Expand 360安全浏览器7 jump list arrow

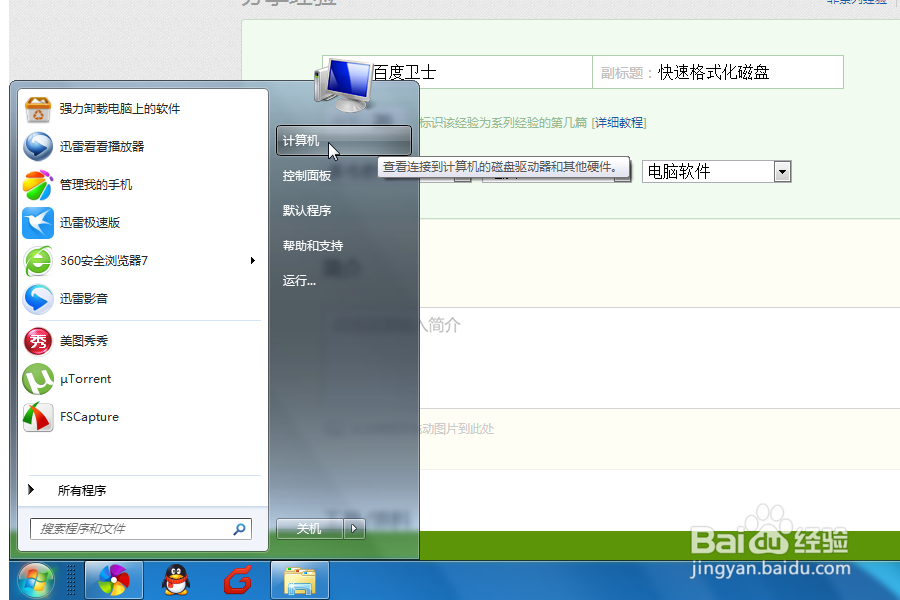tap(253, 261)
